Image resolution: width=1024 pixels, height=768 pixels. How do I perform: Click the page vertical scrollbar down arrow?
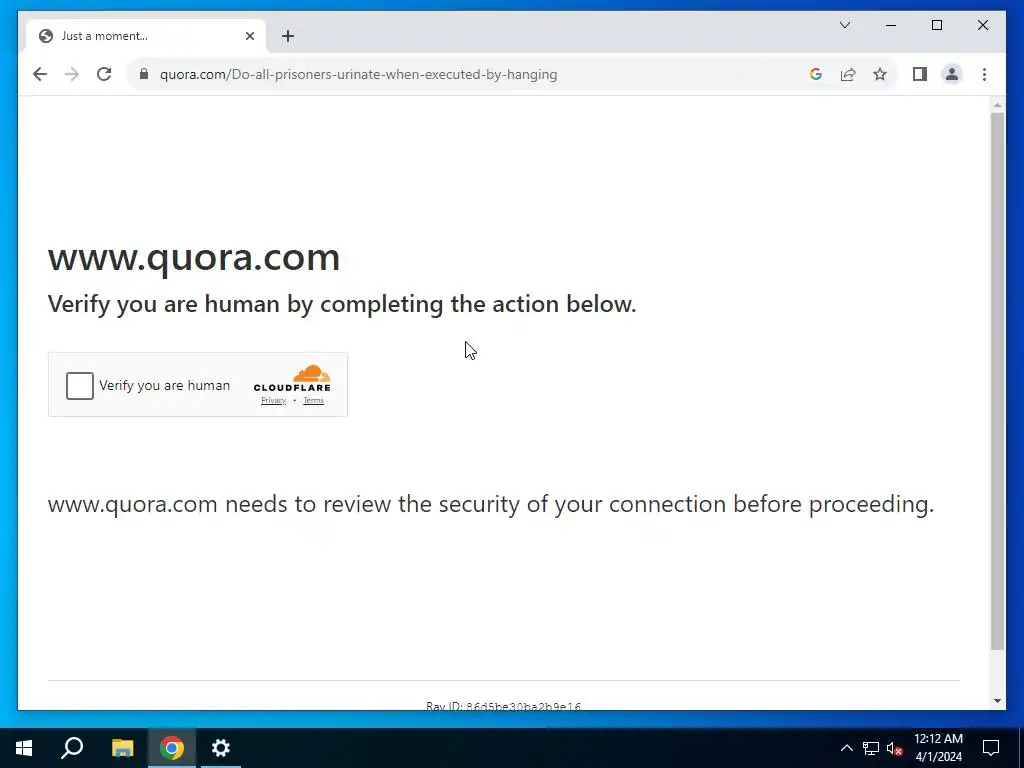click(997, 701)
